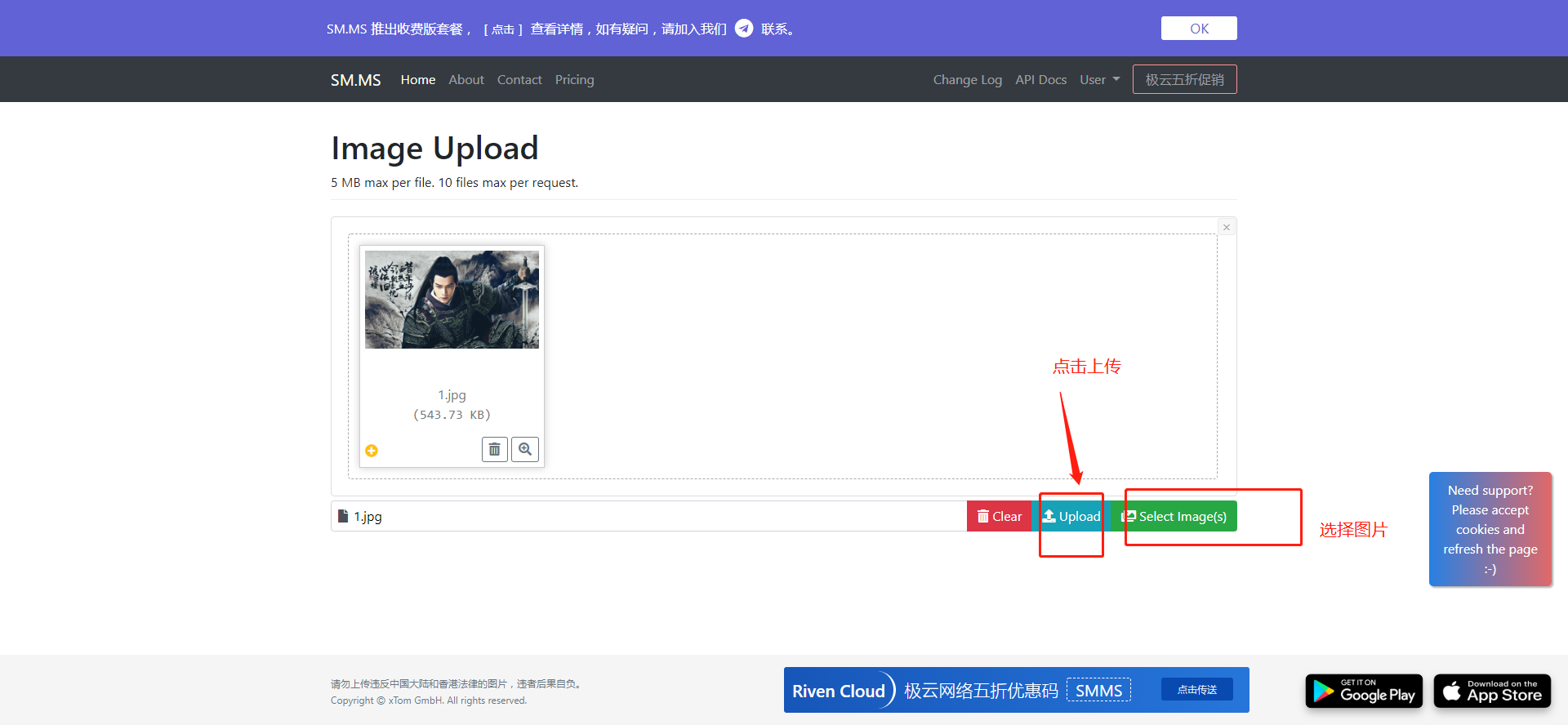Screen dimensions: 1568x725
Task: Click the Google Play badge
Action: (1364, 691)
